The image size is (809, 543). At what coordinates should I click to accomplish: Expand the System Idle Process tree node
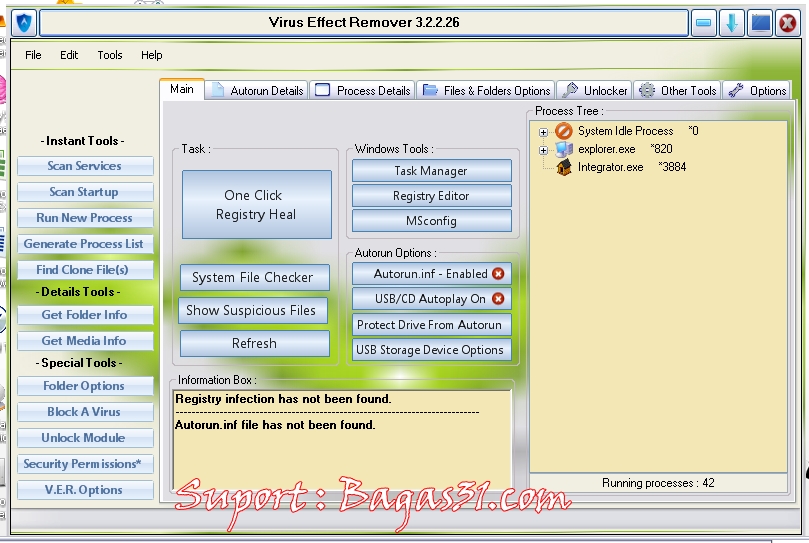point(543,132)
